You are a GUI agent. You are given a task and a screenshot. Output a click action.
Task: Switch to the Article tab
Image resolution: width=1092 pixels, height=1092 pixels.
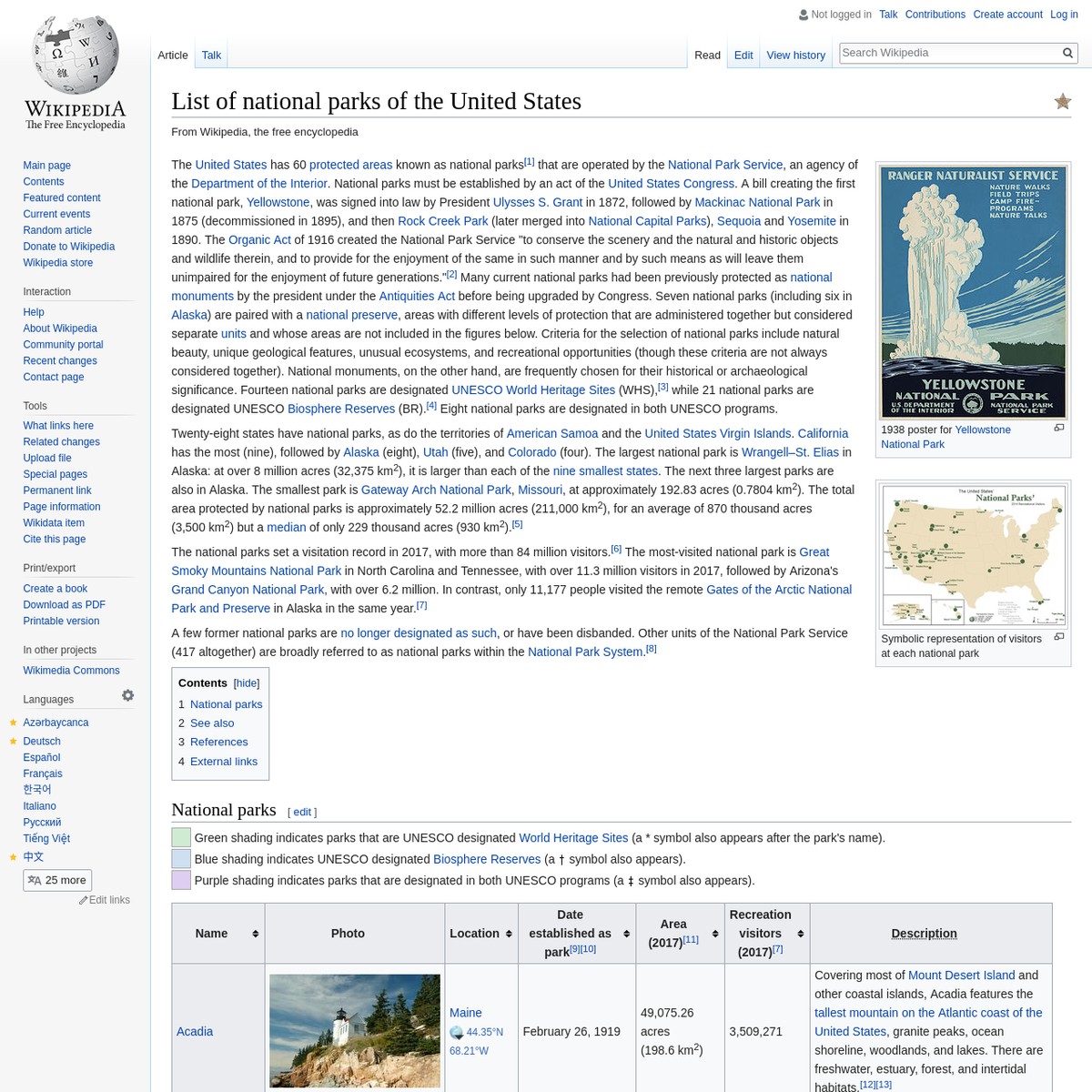click(173, 56)
